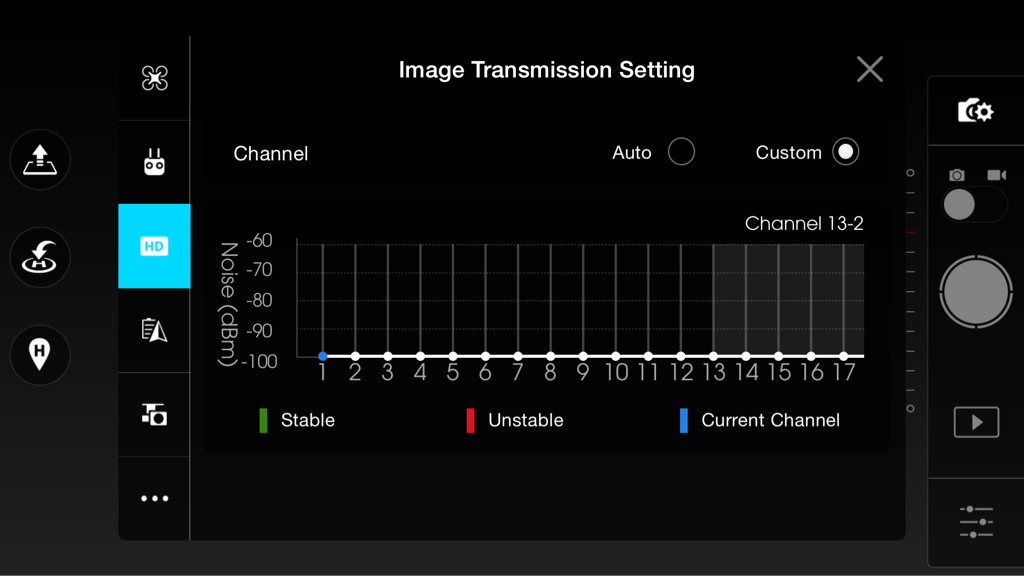Screen dimensions: 1024x576
Task: Select the Auto channel radio button
Action: (681, 152)
